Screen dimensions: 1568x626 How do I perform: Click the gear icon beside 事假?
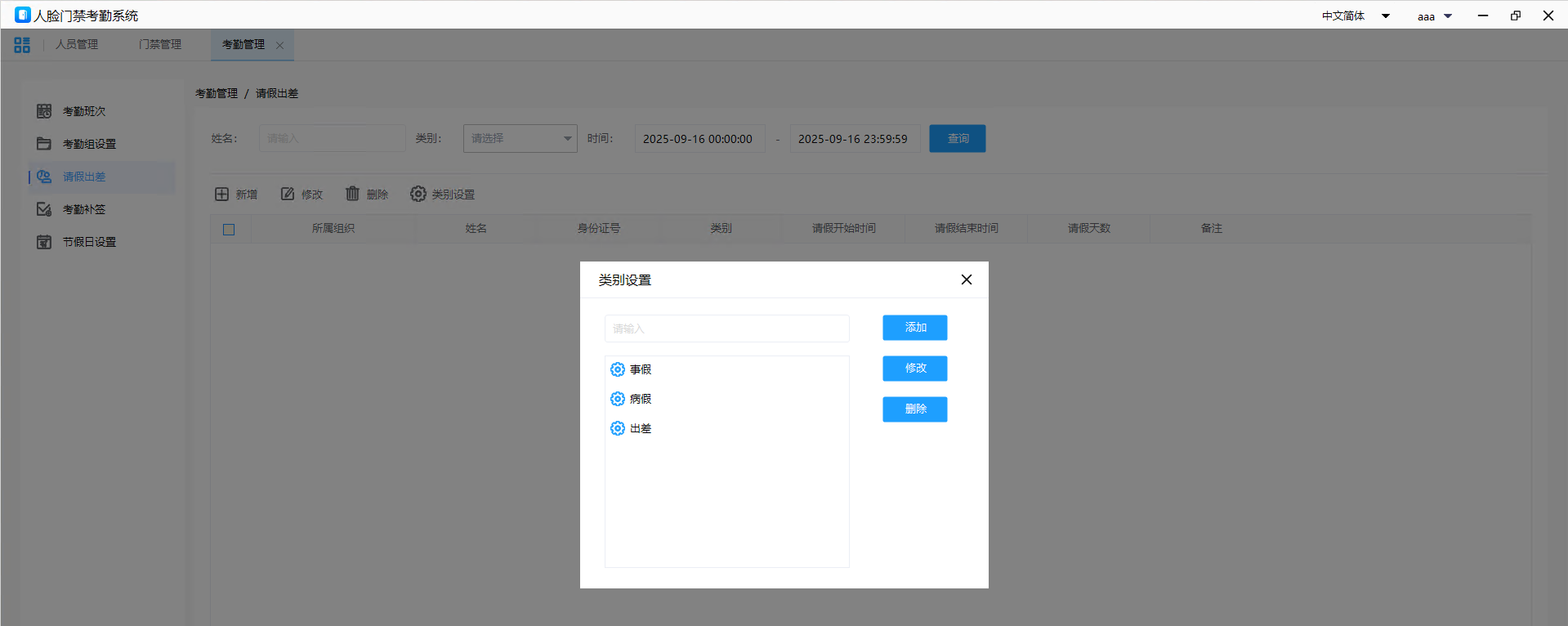tap(618, 369)
